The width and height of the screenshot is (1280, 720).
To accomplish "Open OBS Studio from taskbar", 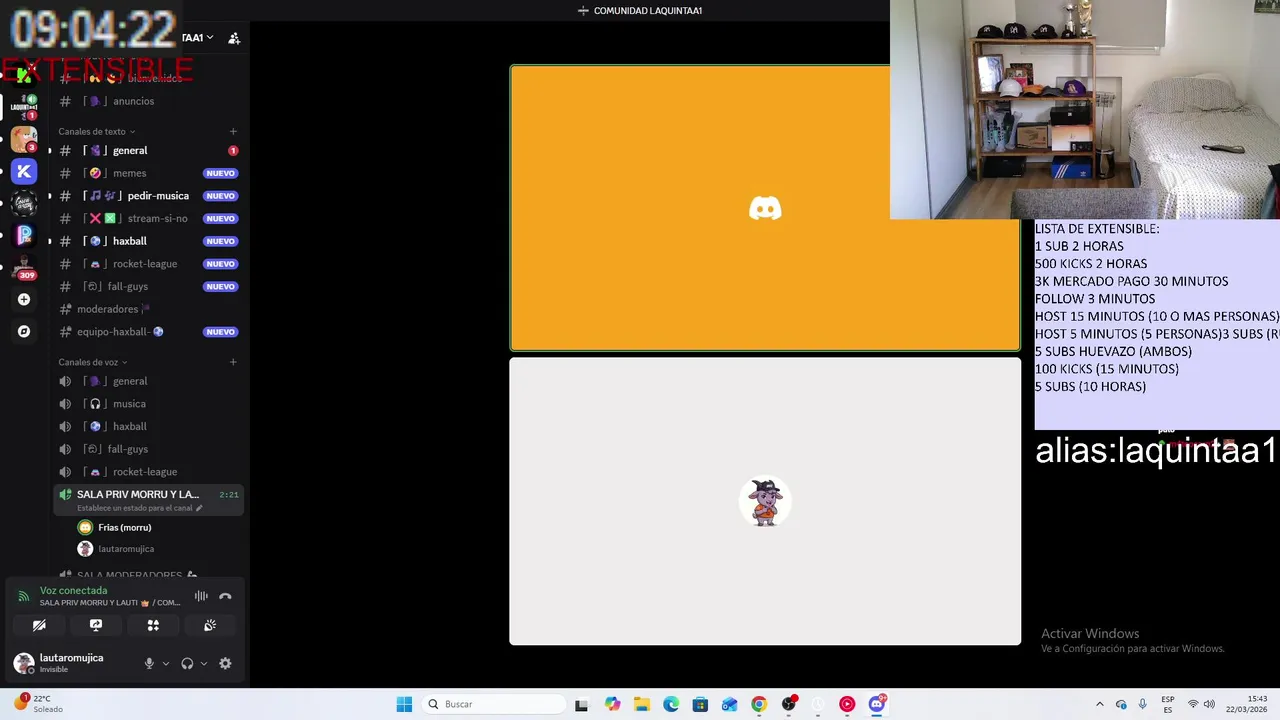I will click(789, 704).
